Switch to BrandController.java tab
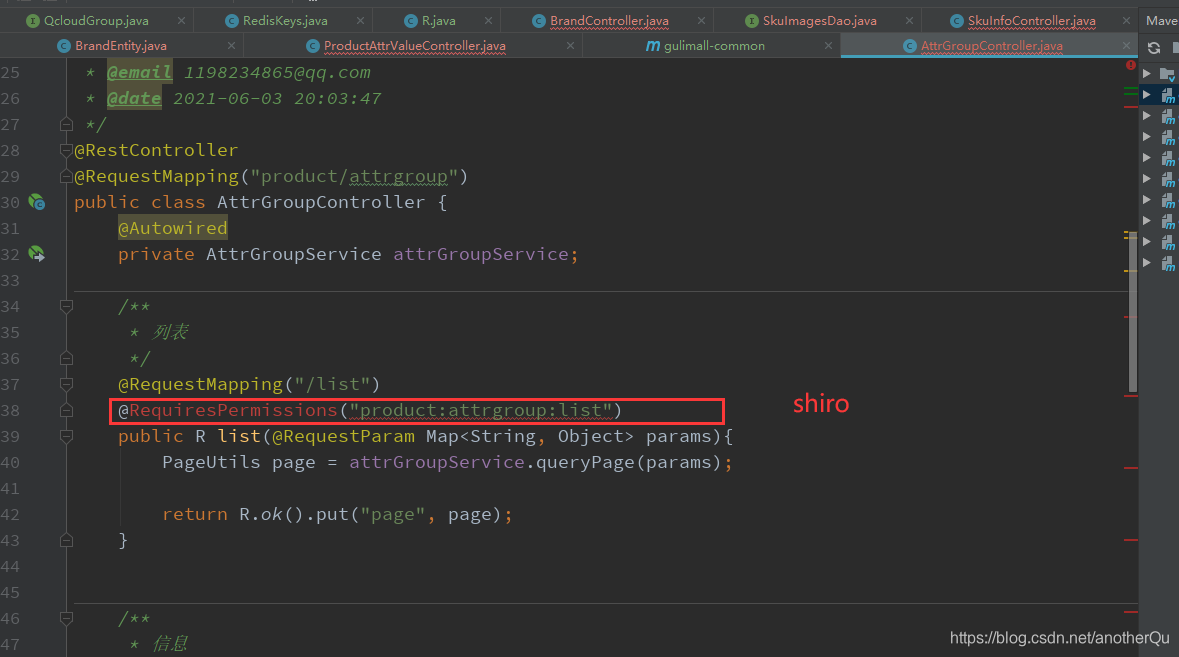 point(609,21)
